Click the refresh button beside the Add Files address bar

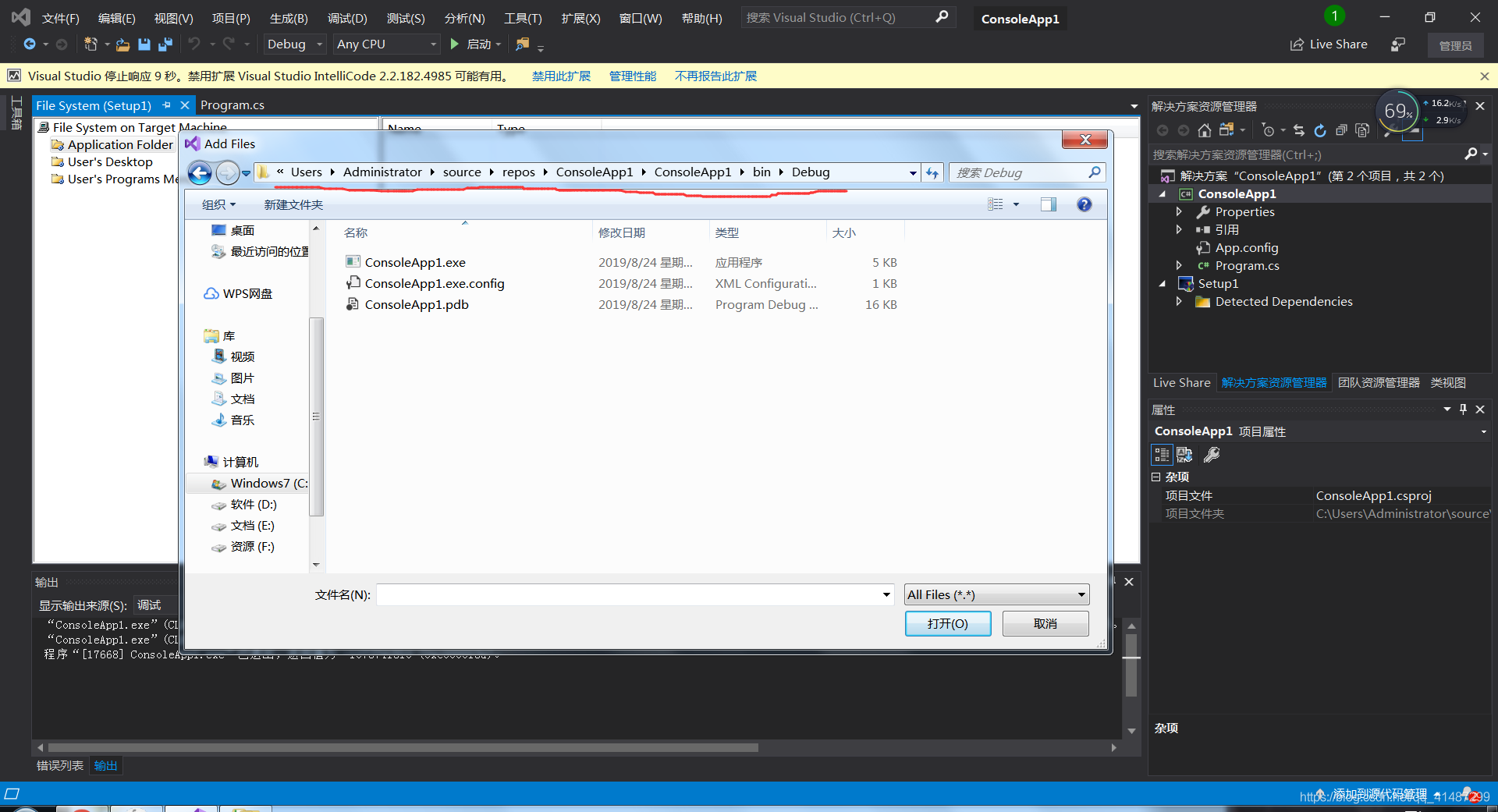click(932, 173)
